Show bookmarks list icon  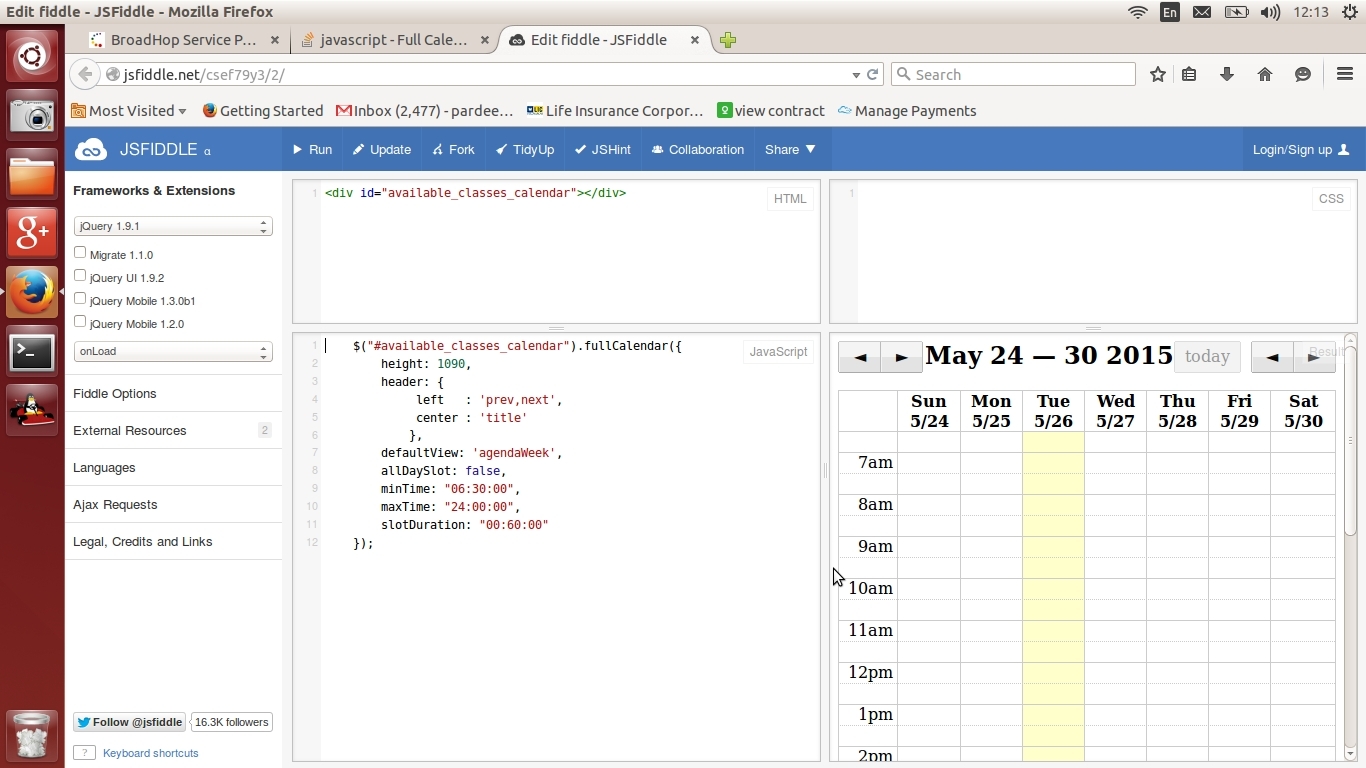(x=1190, y=74)
